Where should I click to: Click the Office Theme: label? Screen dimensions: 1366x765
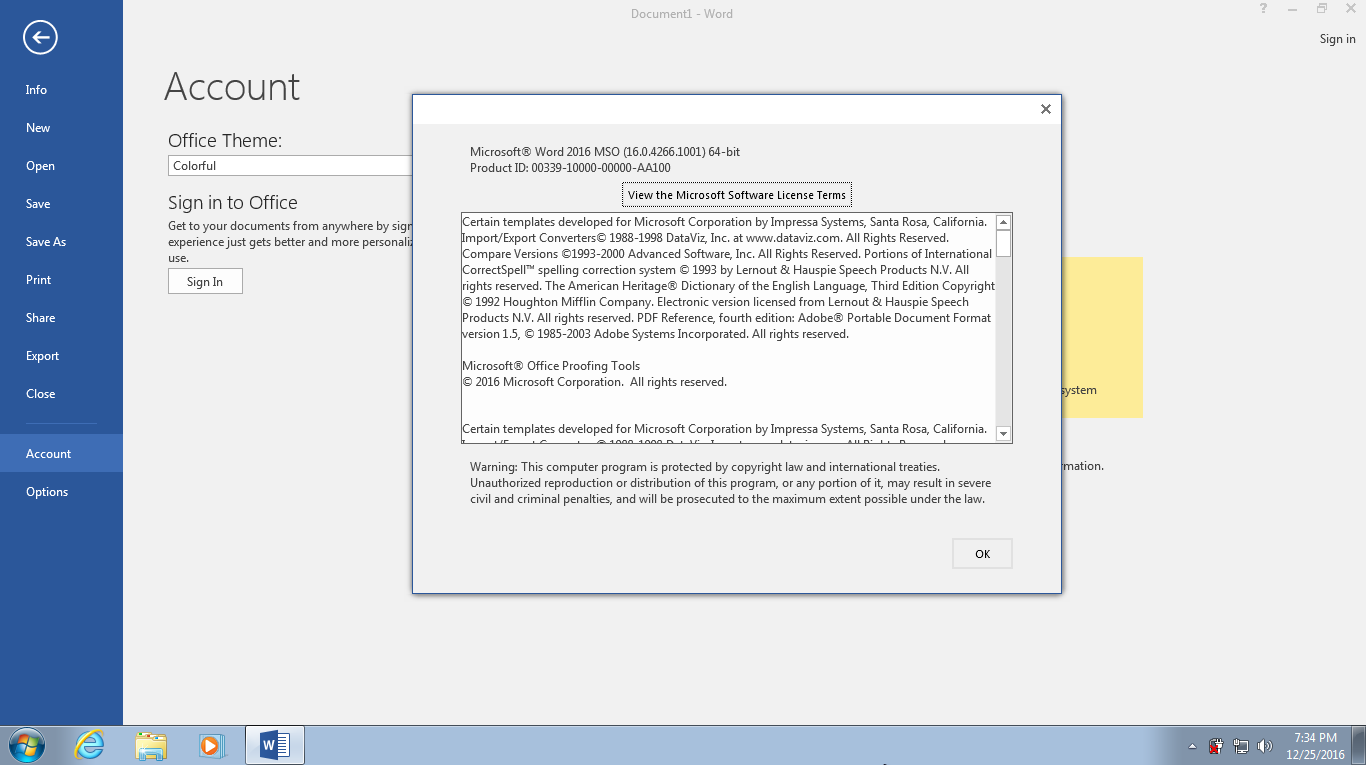225,141
